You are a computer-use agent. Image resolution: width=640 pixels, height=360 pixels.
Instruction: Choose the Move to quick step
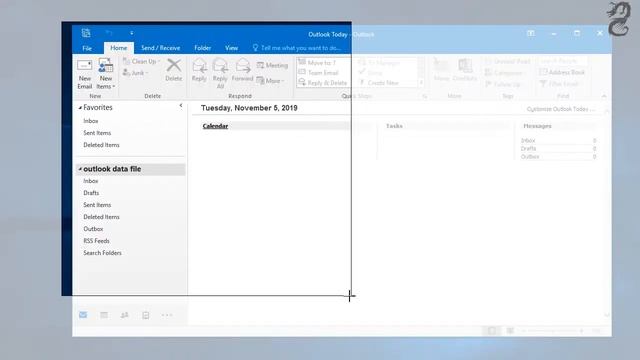318,62
